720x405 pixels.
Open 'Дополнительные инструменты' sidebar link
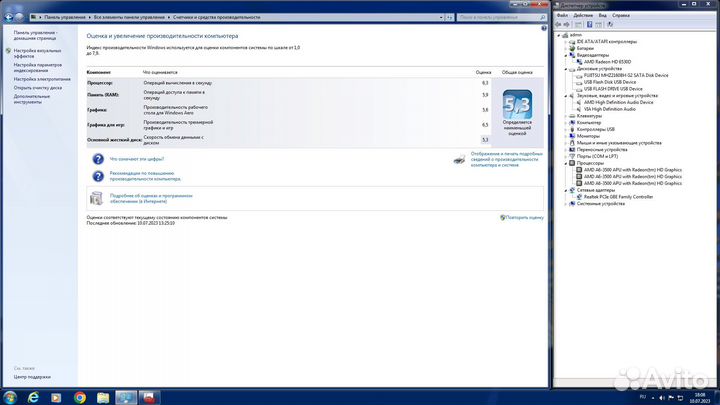click(32, 99)
